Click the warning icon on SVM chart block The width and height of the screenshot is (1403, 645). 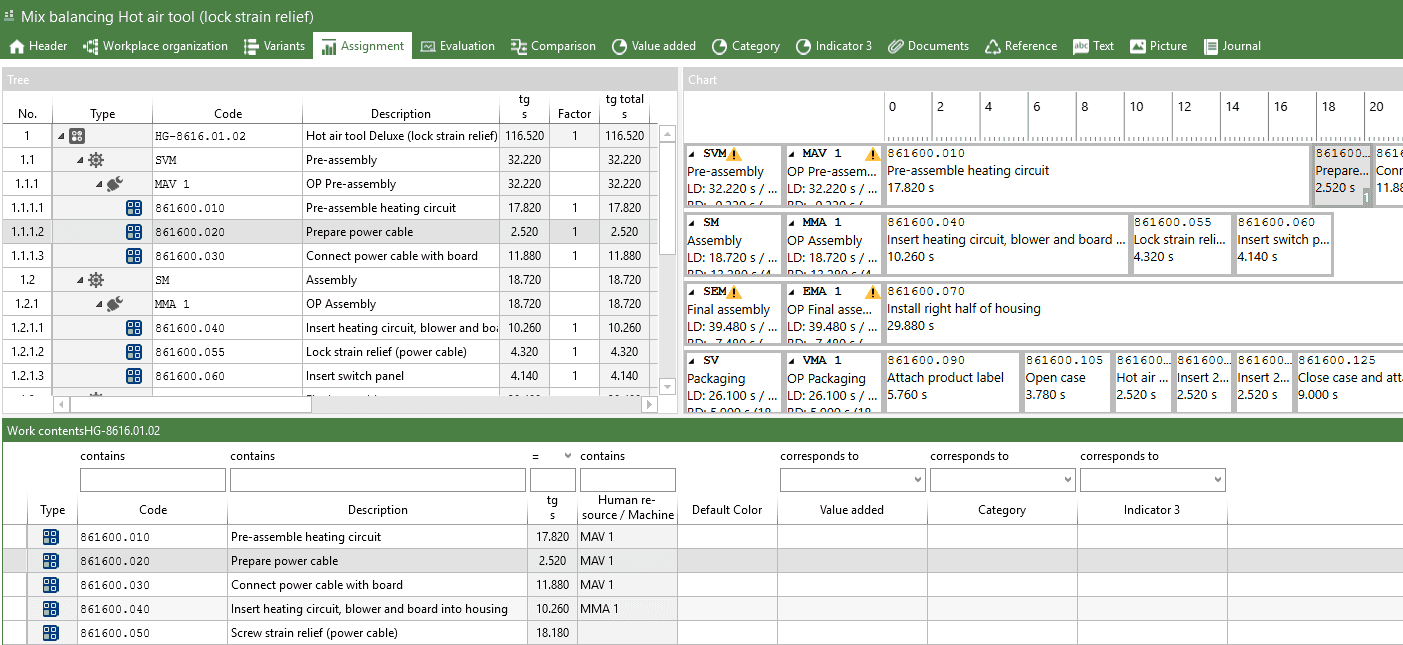[x=734, y=154]
